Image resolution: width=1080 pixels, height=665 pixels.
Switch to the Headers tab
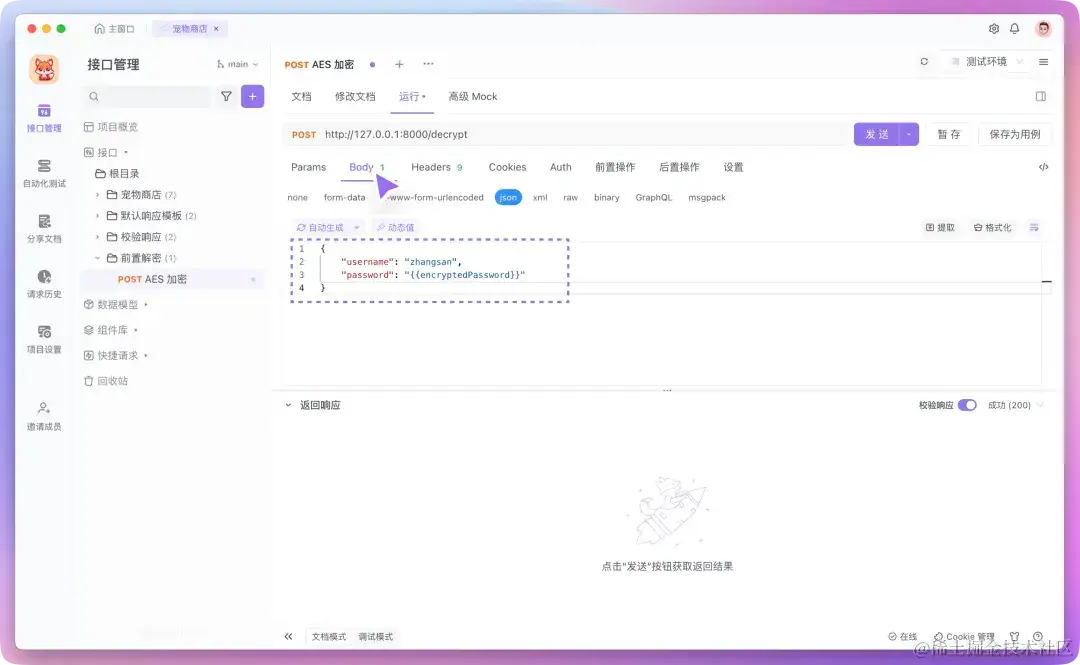[x=429, y=167]
